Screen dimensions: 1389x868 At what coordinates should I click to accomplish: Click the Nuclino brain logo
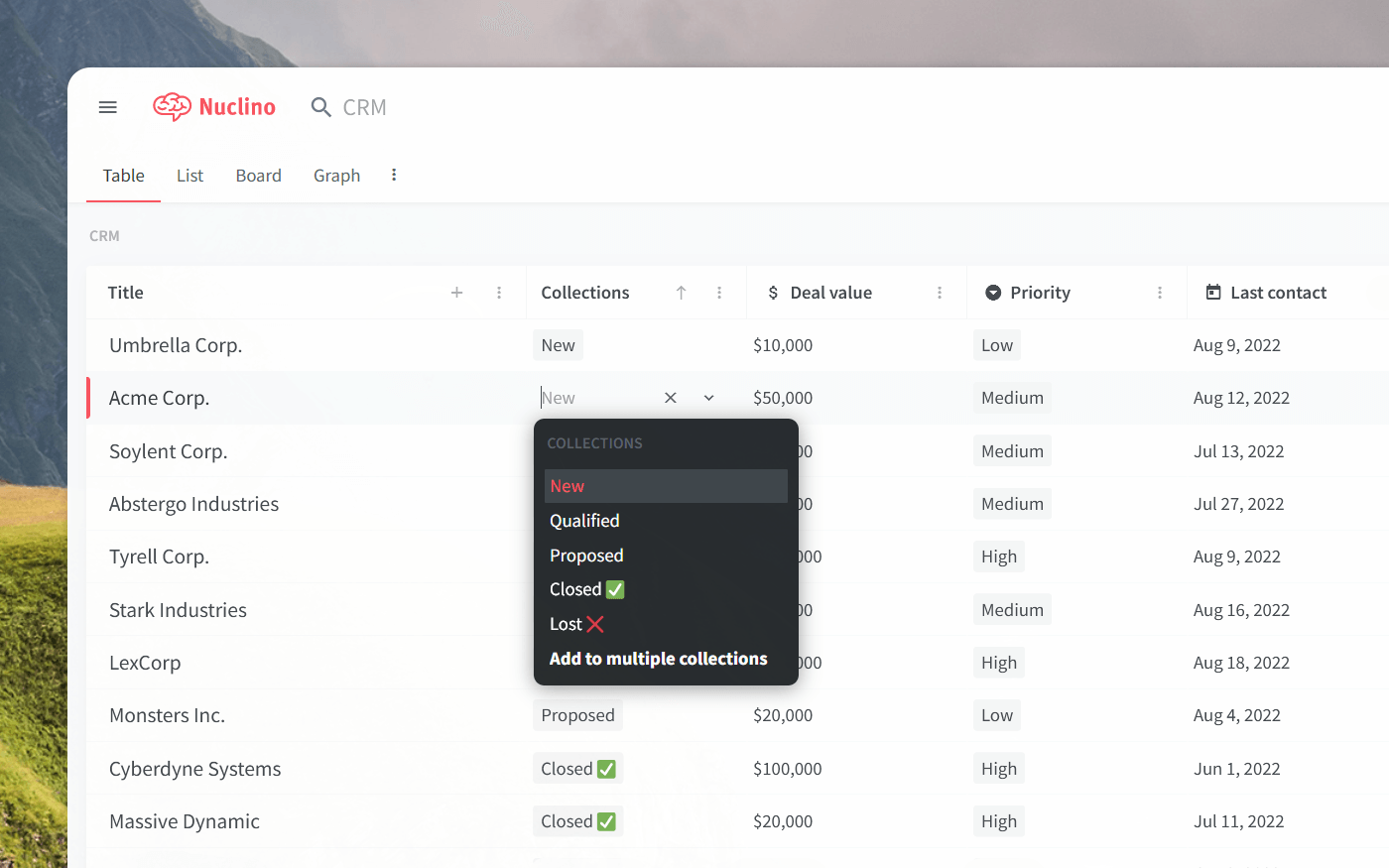172,107
